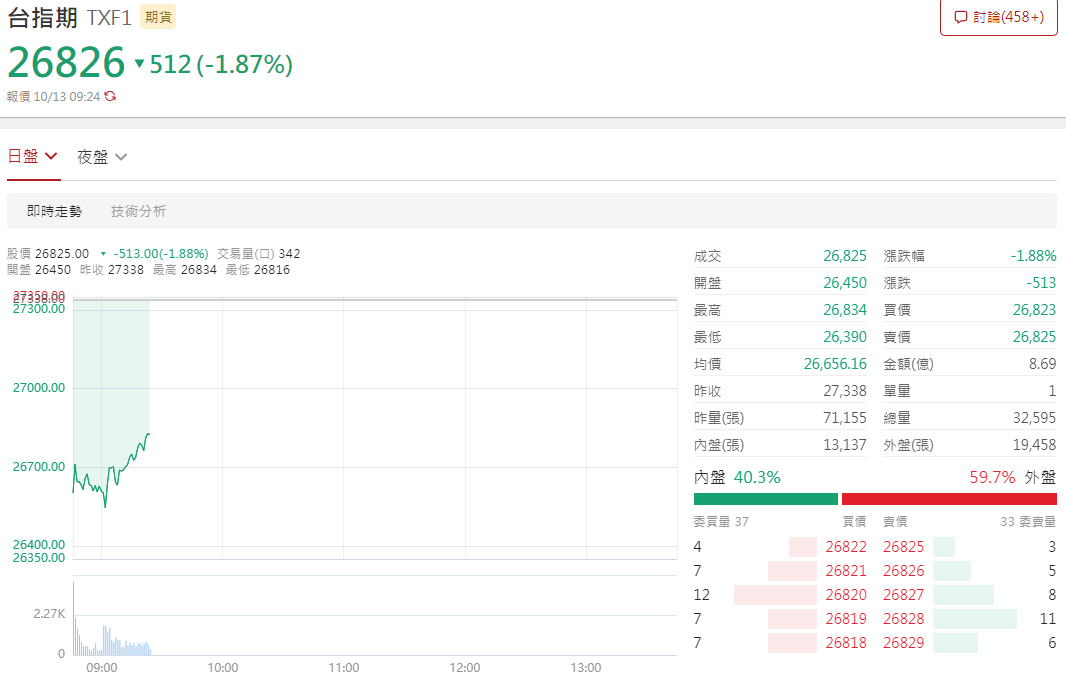This screenshot has width=1066, height=683.
Task: Click the ask volume bar for 26828
Action: 974,619
